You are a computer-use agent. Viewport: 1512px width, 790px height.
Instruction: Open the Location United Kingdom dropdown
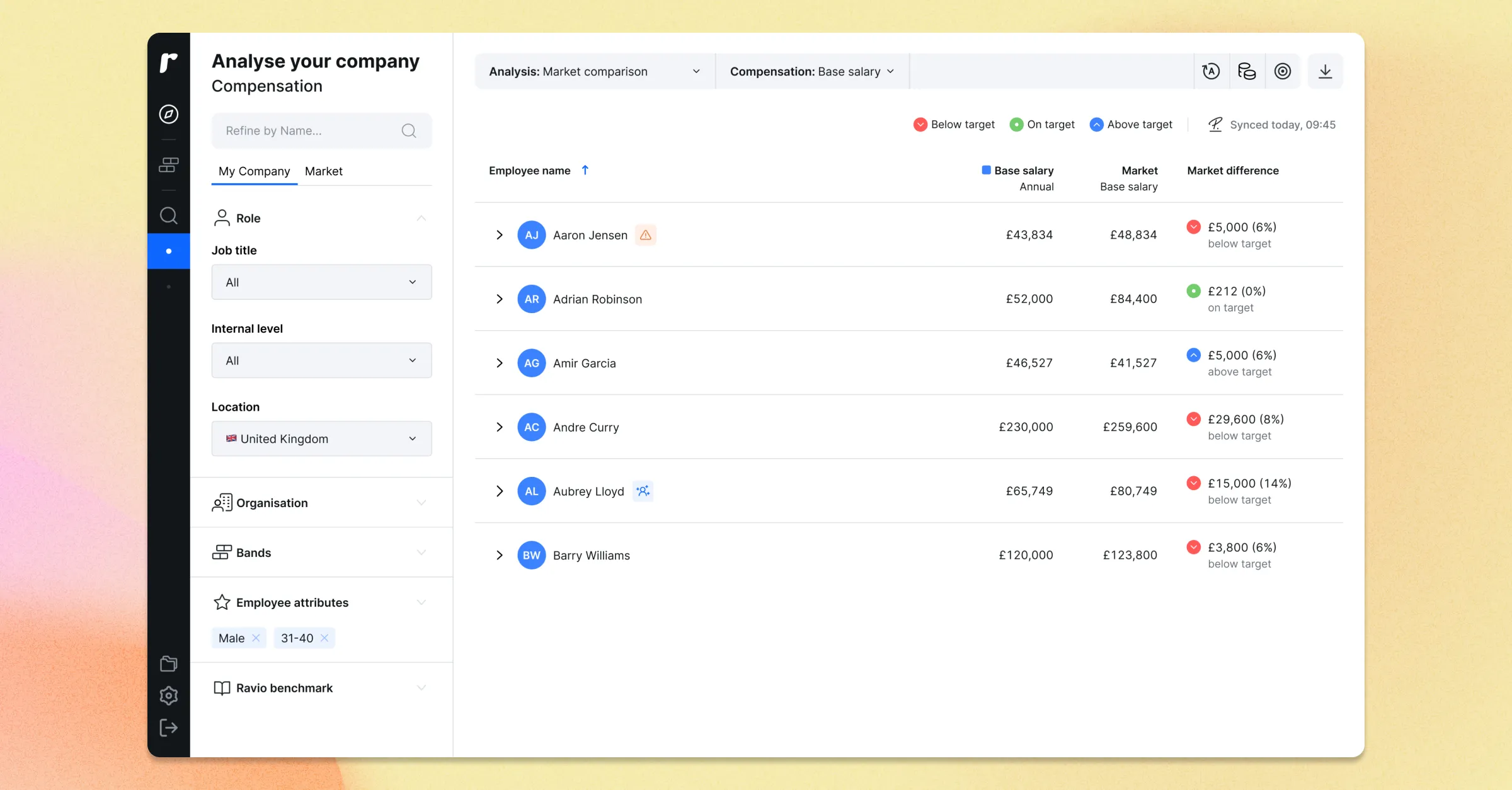click(x=321, y=438)
